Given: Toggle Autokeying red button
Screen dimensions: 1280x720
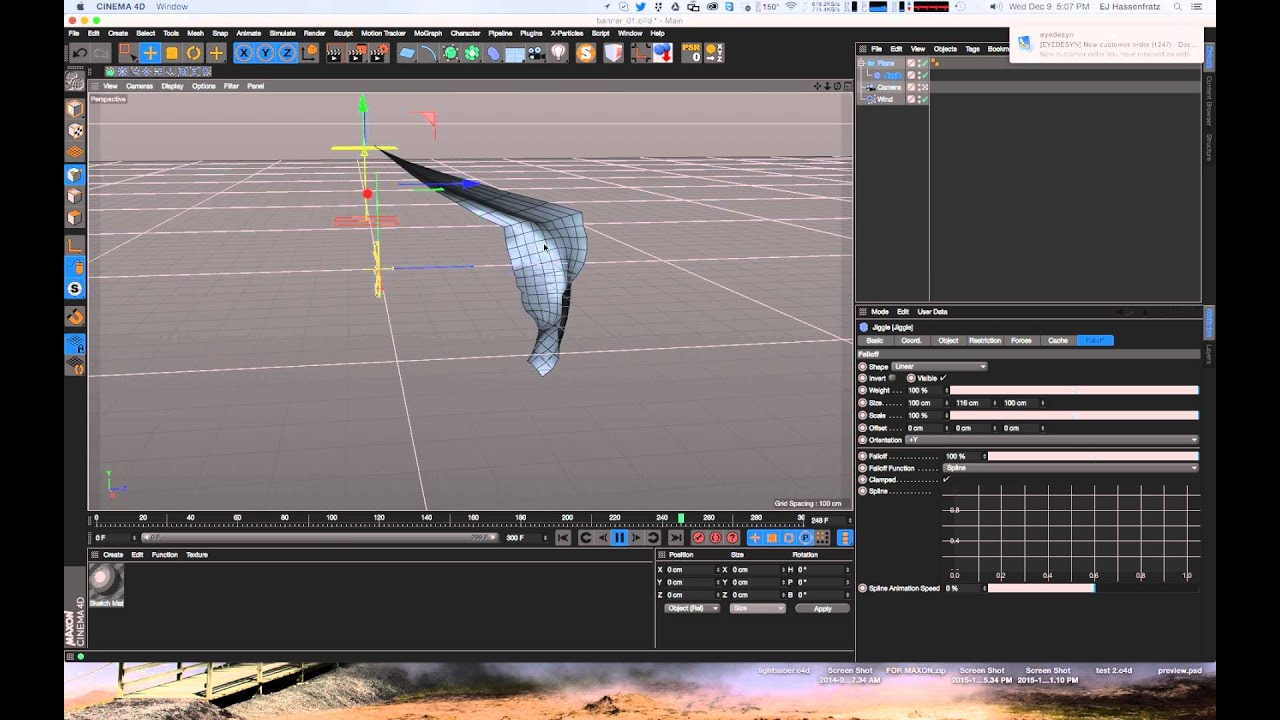Looking at the screenshot, I should coord(715,538).
